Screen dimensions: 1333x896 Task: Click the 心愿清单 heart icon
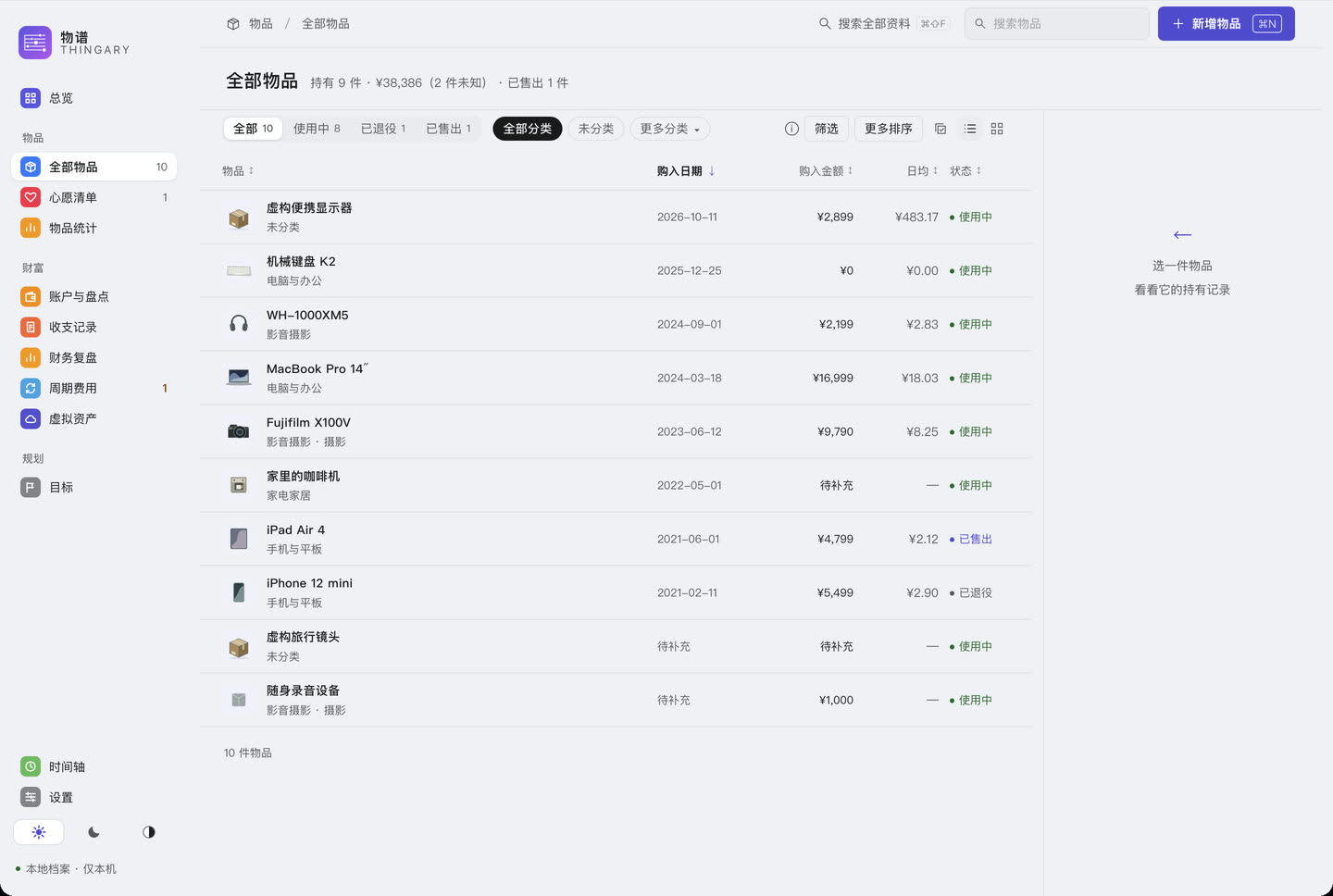tap(31, 197)
